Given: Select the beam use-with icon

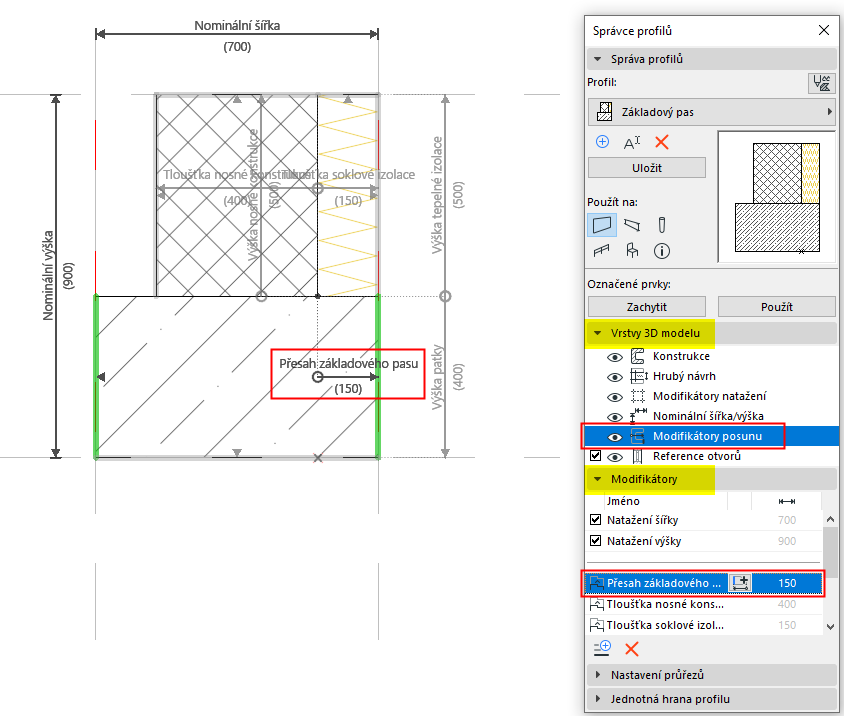Looking at the screenshot, I should (x=632, y=224).
